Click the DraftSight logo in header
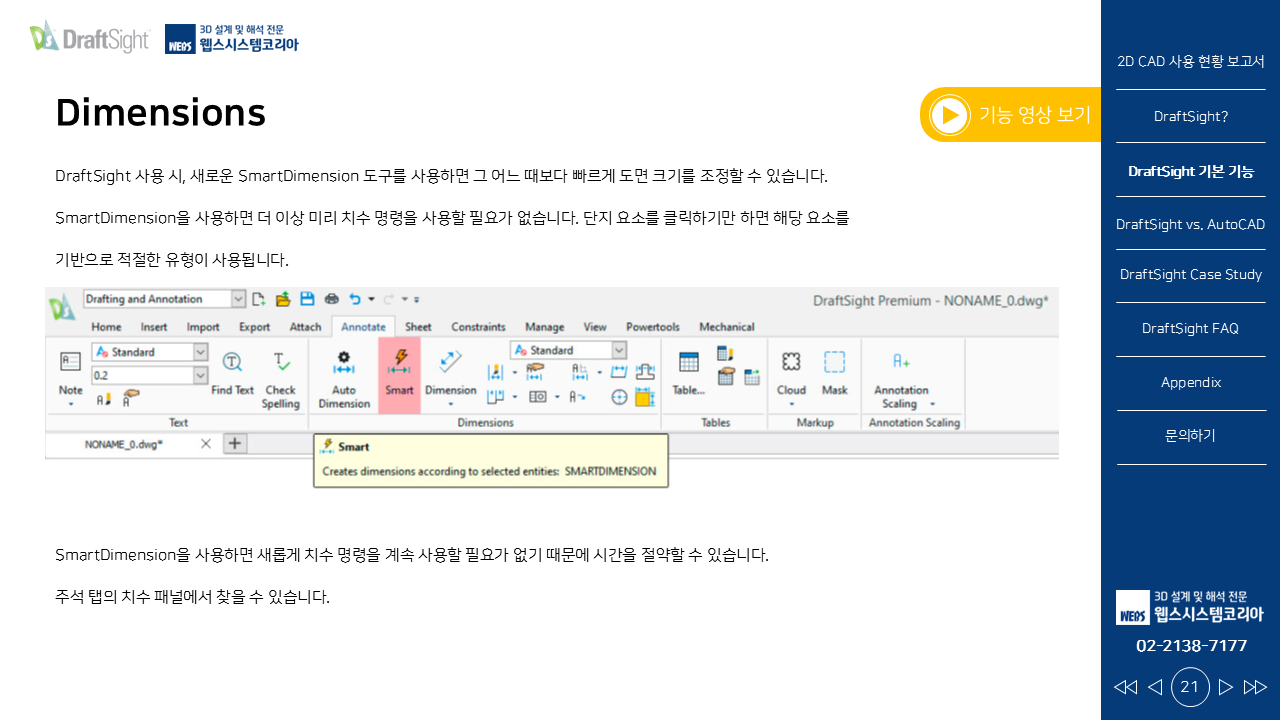Image resolution: width=1280 pixels, height=720 pixels. click(x=89, y=38)
